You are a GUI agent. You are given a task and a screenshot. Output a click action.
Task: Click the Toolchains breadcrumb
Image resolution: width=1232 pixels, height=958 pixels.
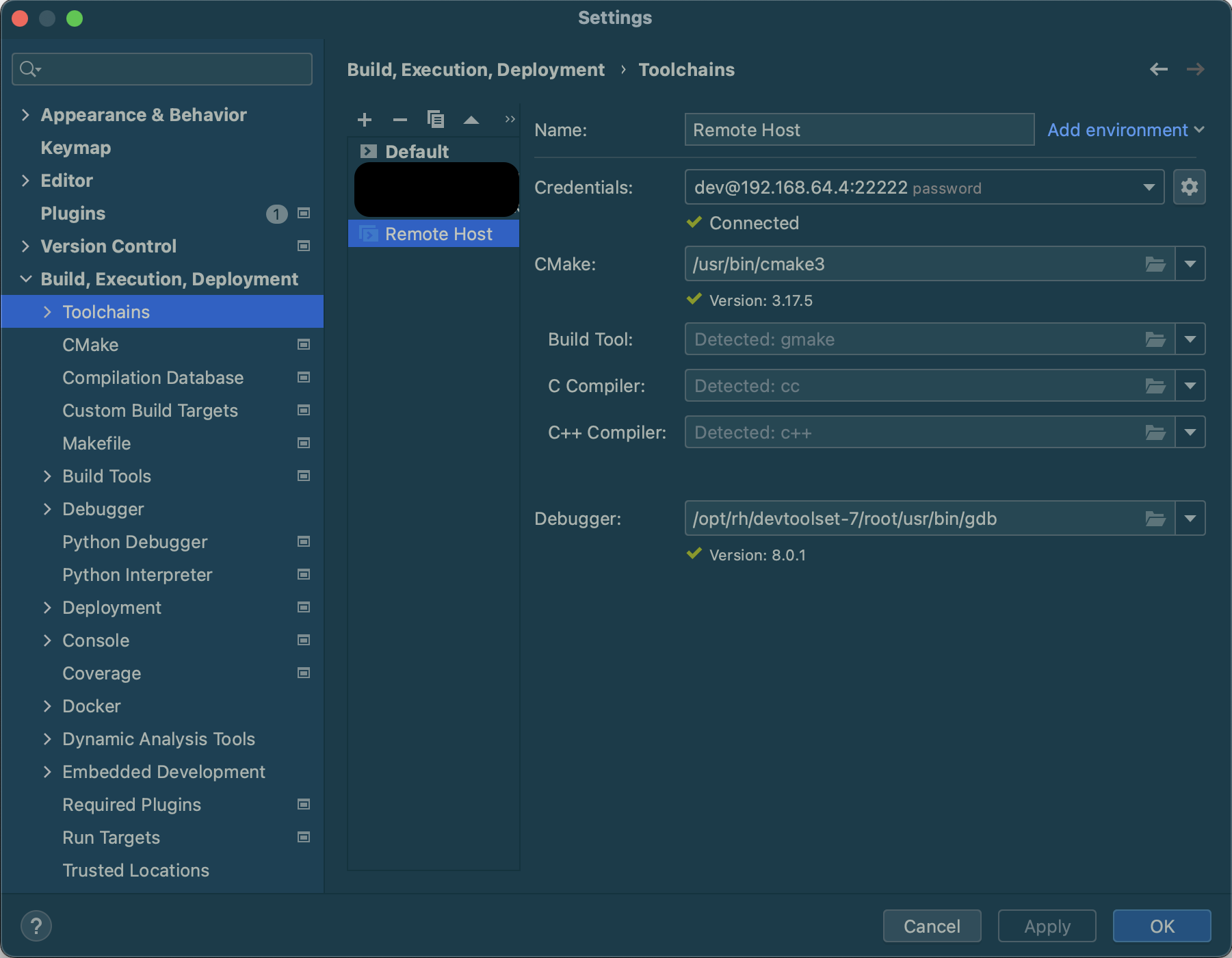(686, 70)
